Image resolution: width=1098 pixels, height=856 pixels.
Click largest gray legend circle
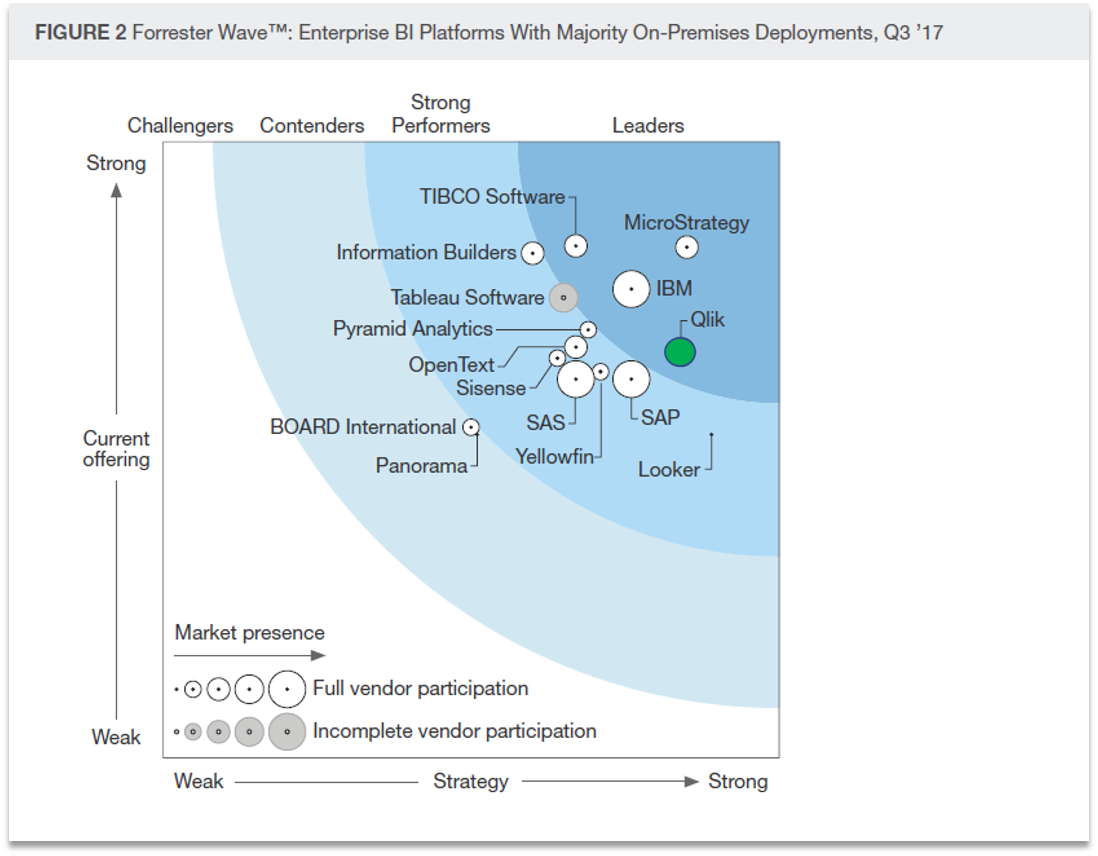(287, 732)
